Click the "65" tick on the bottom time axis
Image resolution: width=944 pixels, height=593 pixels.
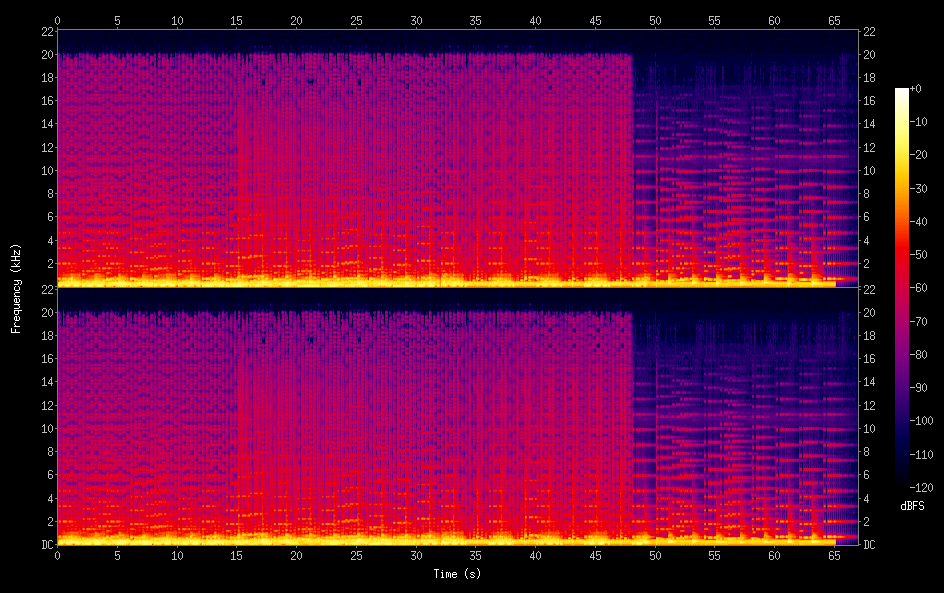coord(834,556)
